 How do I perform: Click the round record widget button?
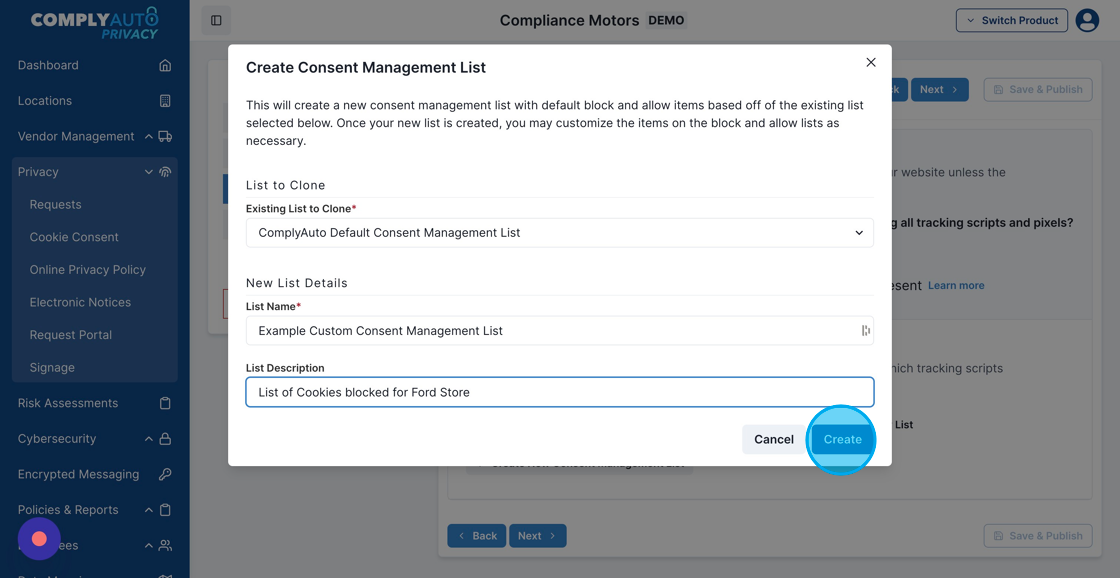tap(39, 539)
